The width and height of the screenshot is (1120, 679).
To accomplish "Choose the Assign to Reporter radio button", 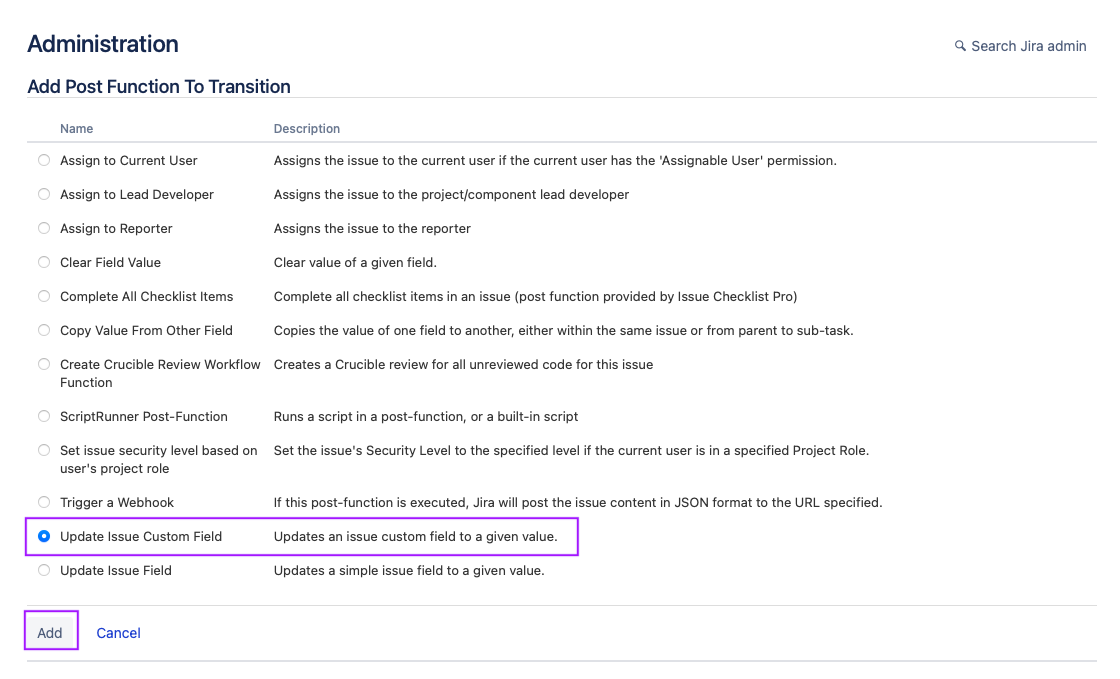I will coord(44,228).
